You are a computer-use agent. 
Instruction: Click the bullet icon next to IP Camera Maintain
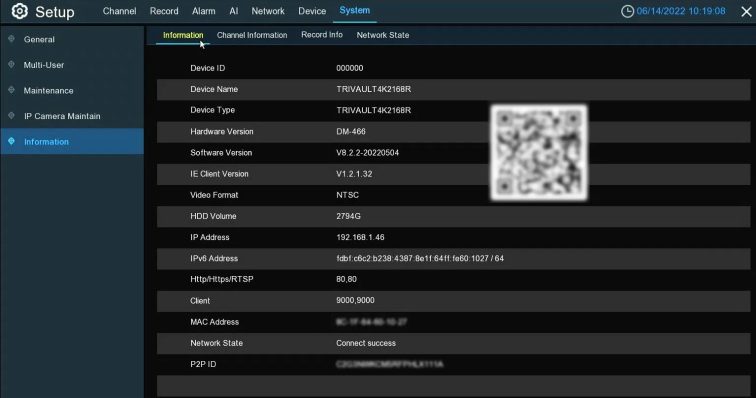tap(12, 116)
